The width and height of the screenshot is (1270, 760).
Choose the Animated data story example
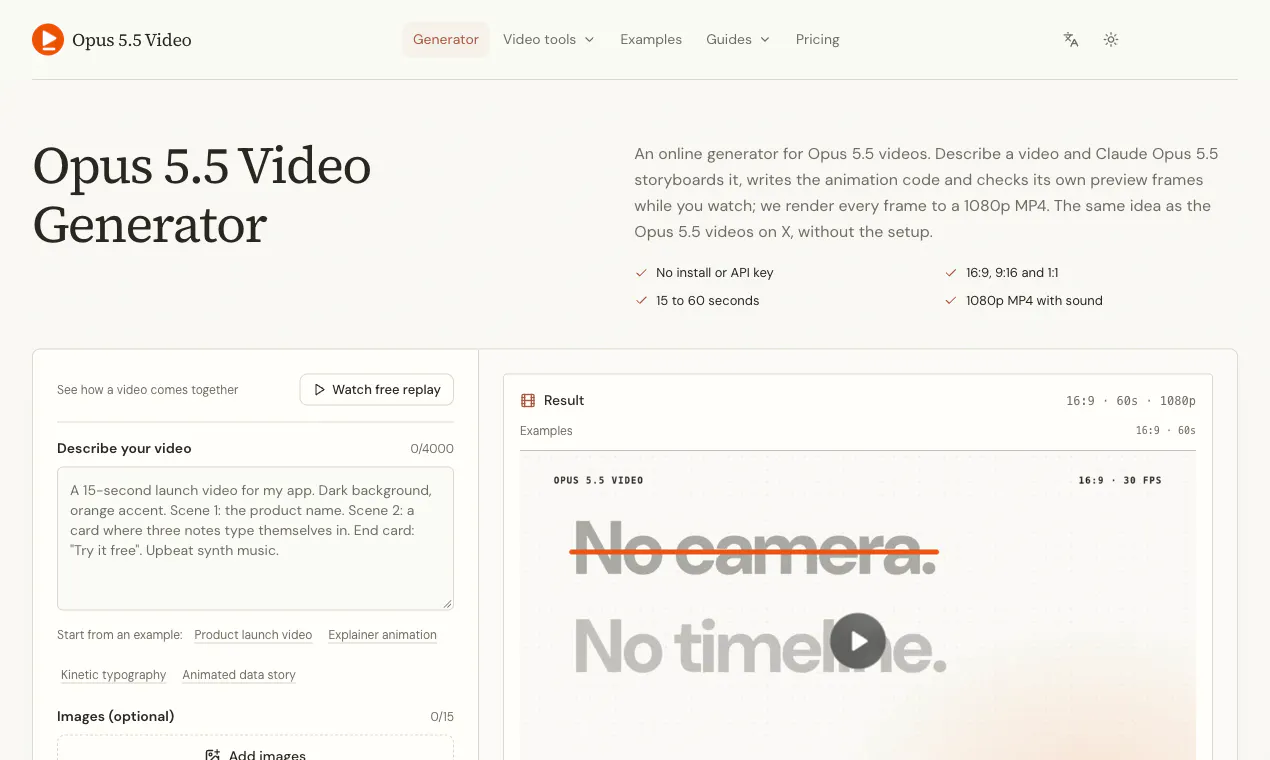pos(239,675)
